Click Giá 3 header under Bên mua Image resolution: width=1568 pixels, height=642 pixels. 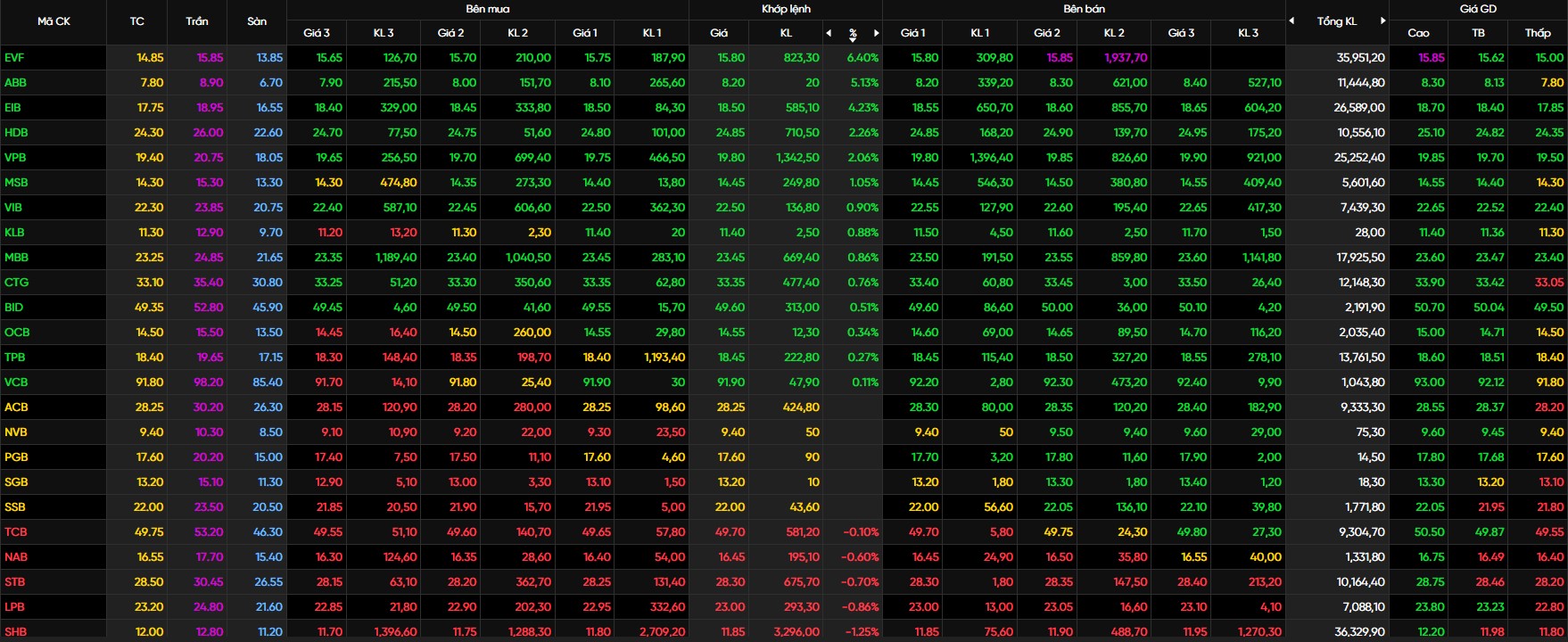pos(317,33)
